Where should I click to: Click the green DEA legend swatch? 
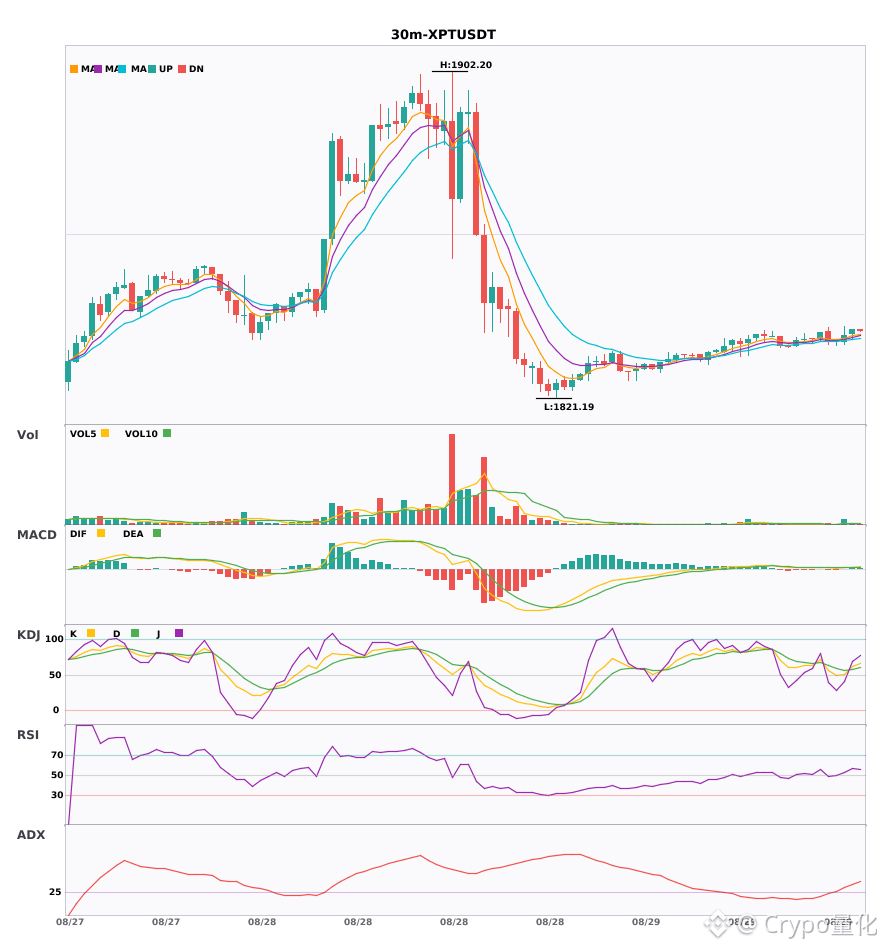(x=157, y=533)
